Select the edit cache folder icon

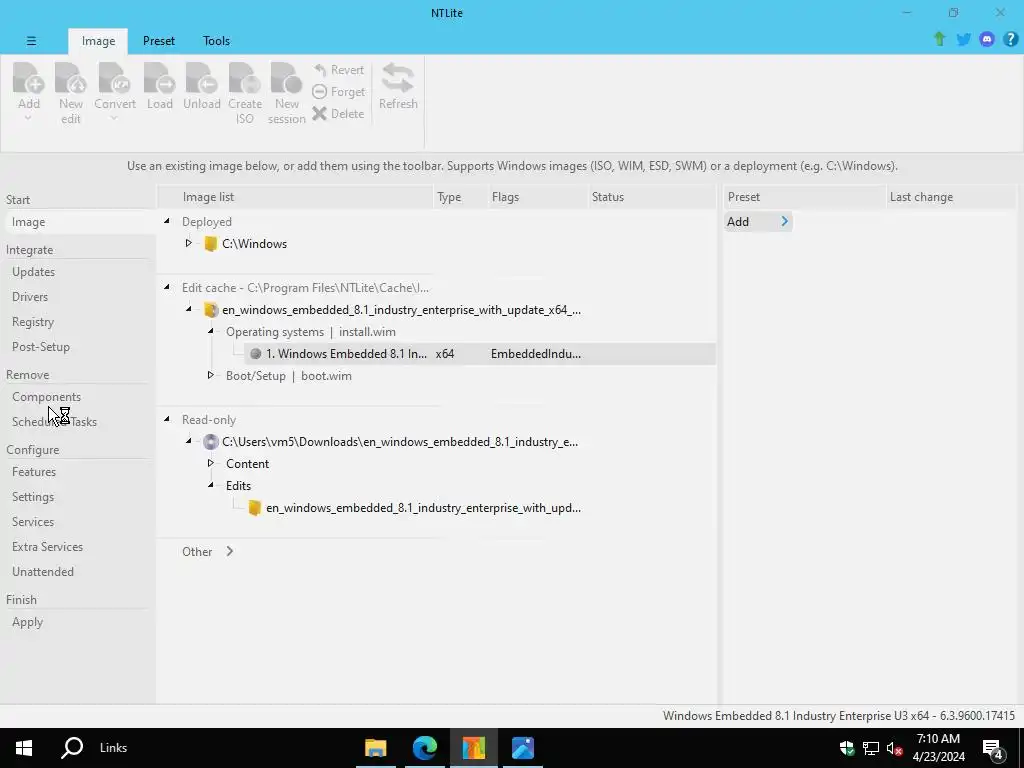pyautogui.click(x=210, y=310)
